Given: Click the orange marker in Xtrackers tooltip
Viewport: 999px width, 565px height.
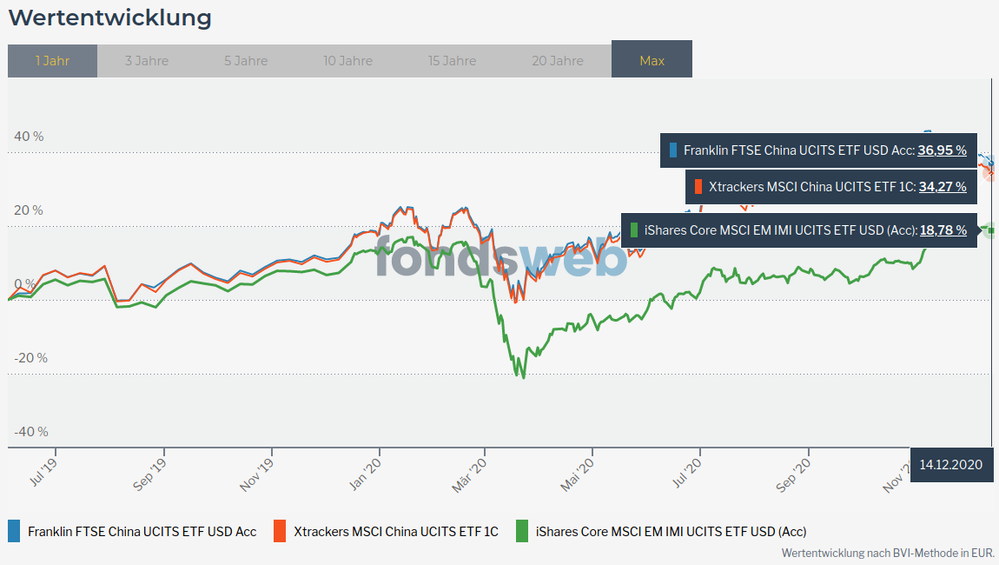Looking at the screenshot, I should click(698, 187).
